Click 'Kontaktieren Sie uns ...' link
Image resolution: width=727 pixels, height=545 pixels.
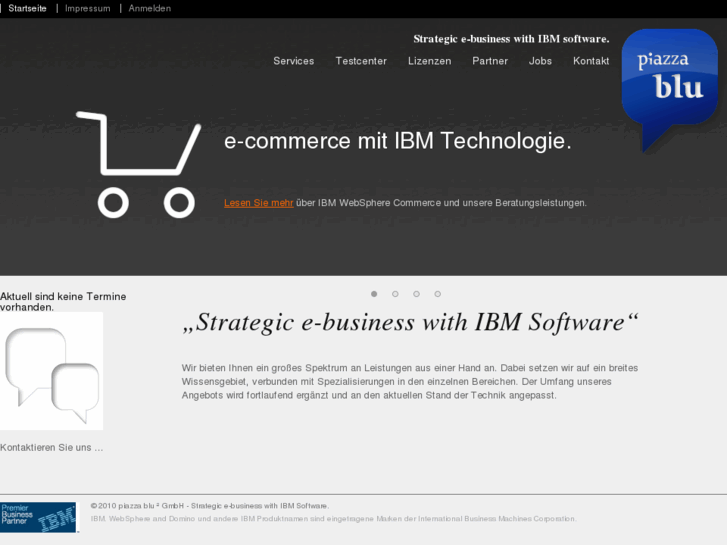pyautogui.click(x=51, y=448)
